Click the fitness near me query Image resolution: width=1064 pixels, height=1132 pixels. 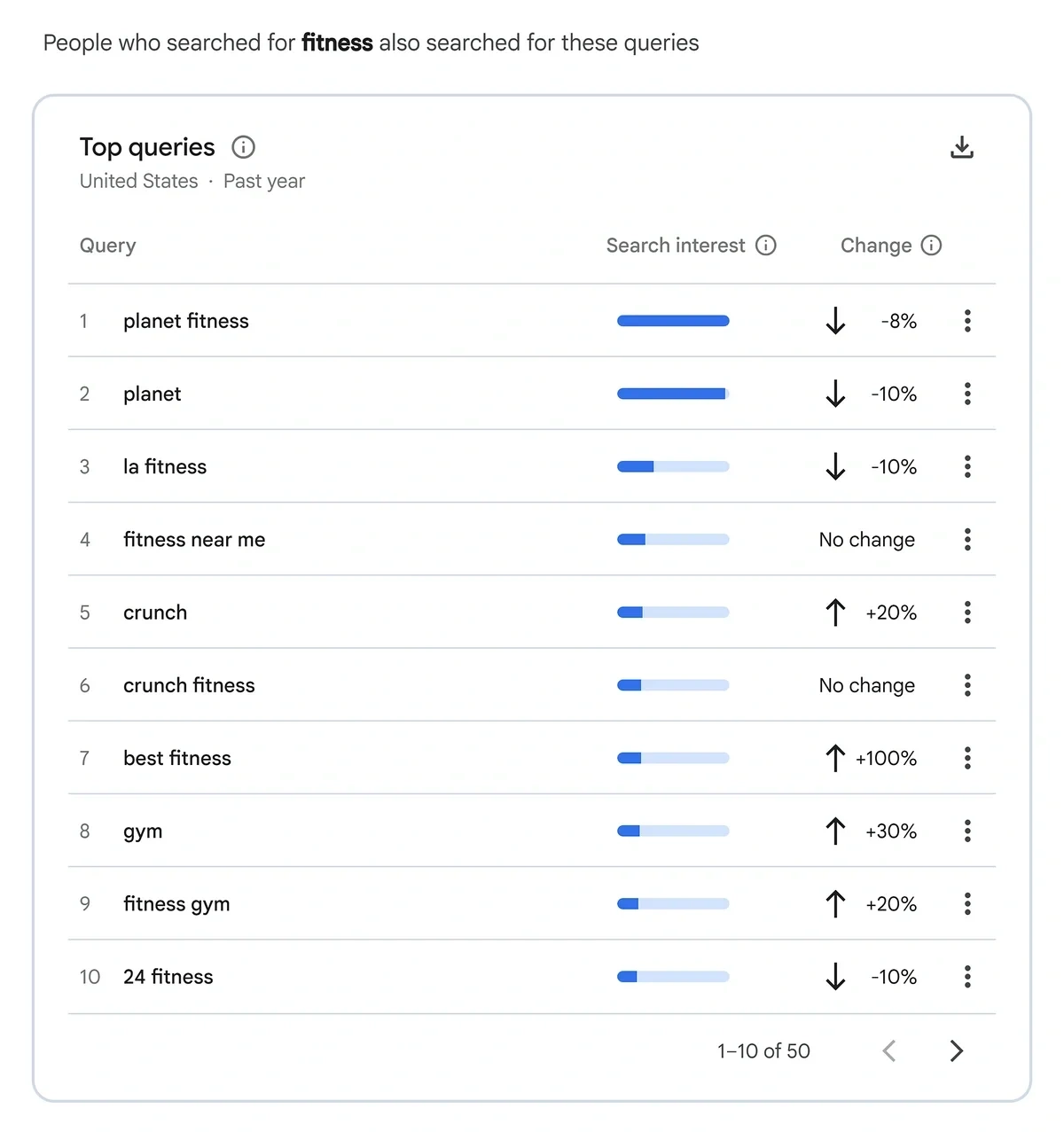pyautogui.click(x=194, y=539)
